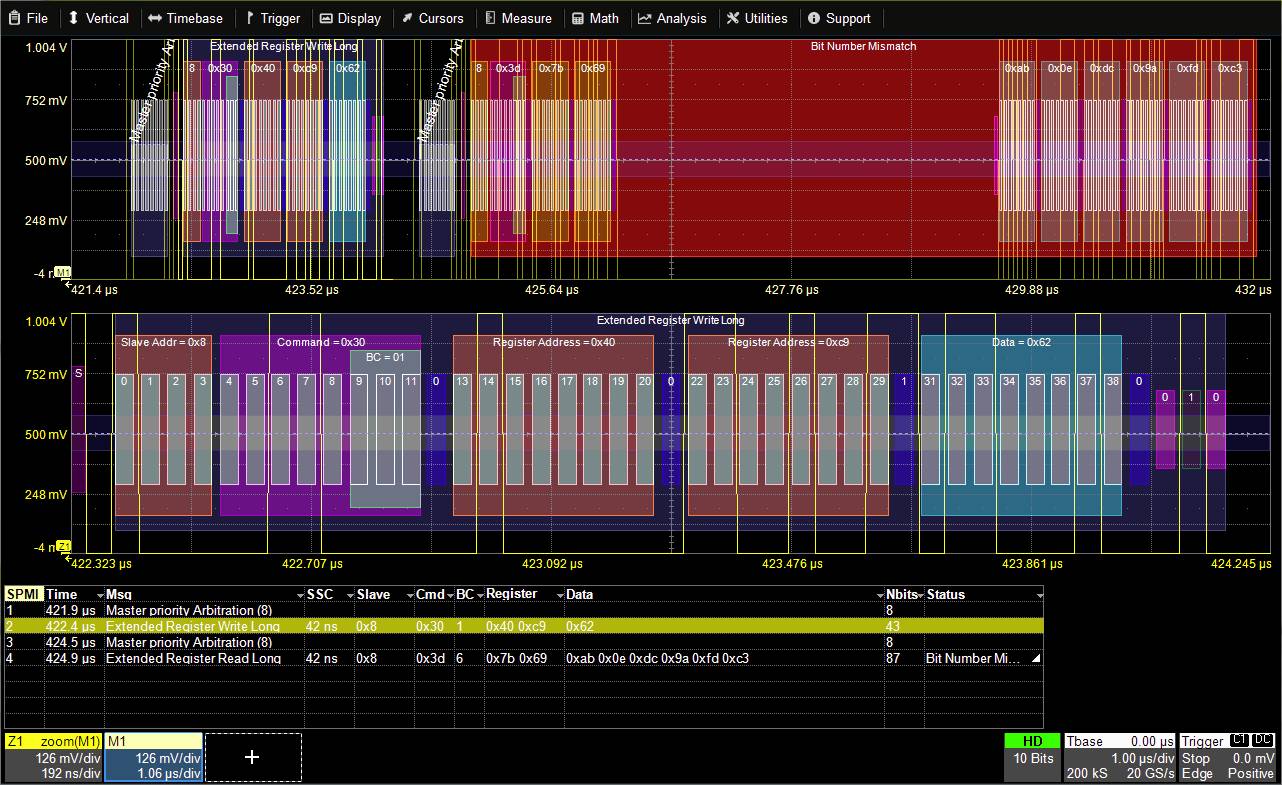The image size is (1282, 785).
Task: Click the Analysis chart icon
Action: pyautogui.click(x=645, y=17)
